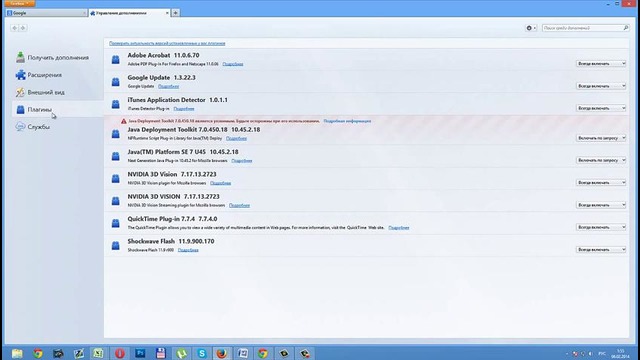Screen dimensions: 640x360
Task: Click the NVIDIA 3D VISION streaming plugin icon
Action: 116,201
